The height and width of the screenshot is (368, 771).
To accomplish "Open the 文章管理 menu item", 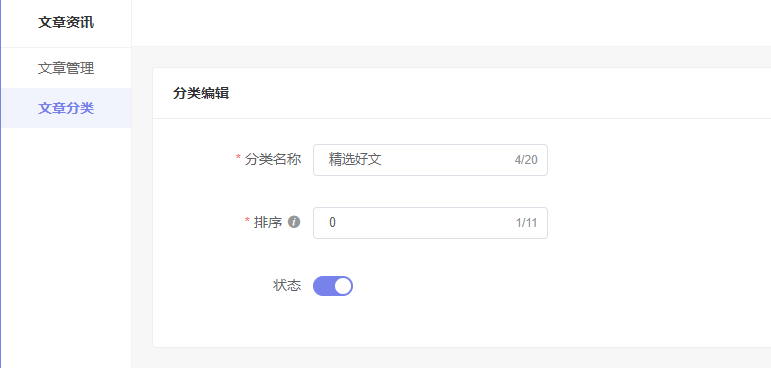I will point(66,68).
